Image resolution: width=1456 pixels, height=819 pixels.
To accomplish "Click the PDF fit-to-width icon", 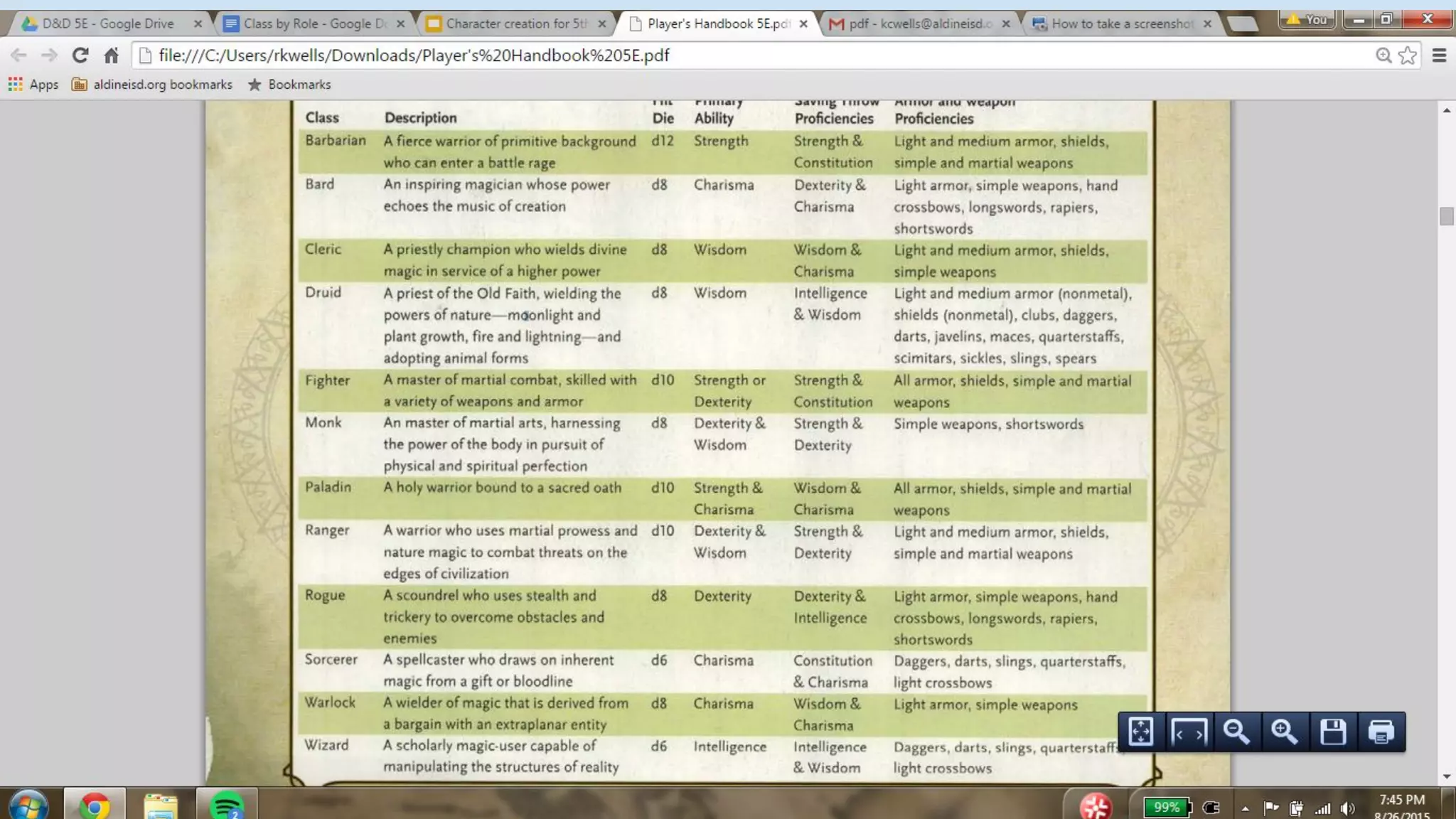I will (x=1189, y=732).
